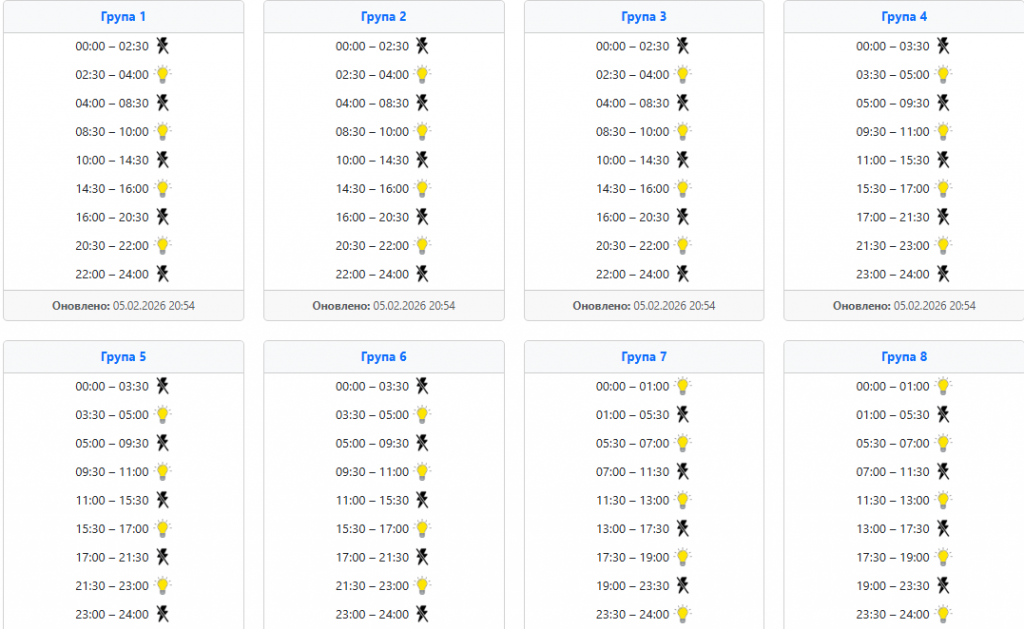Click the 23:30 – 24:00 time slot in Група 8
The width and height of the screenshot is (1024, 629).
[x=892, y=614]
